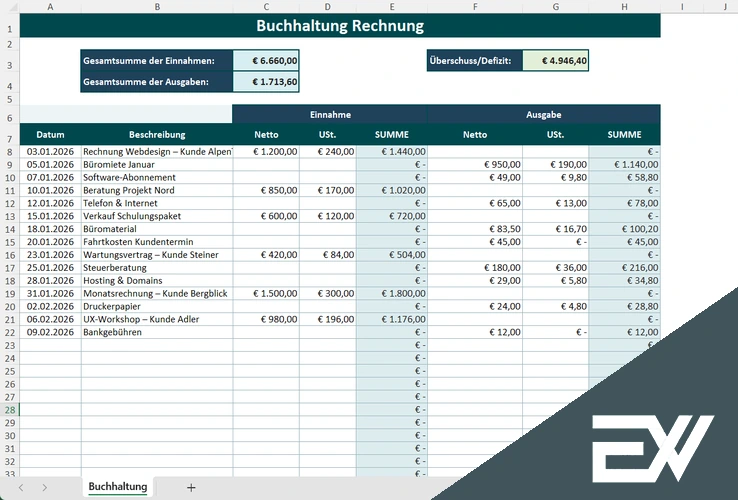Viewport: 738px width, 500px height.
Task: Select income USt. € 84,00
Action: click(x=328, y=255)
